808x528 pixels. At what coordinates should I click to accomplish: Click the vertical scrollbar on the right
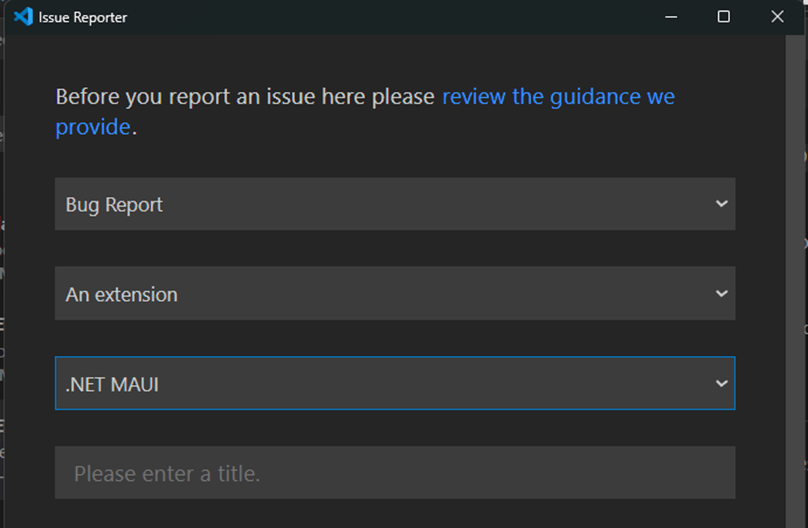(x=794, y=281)
